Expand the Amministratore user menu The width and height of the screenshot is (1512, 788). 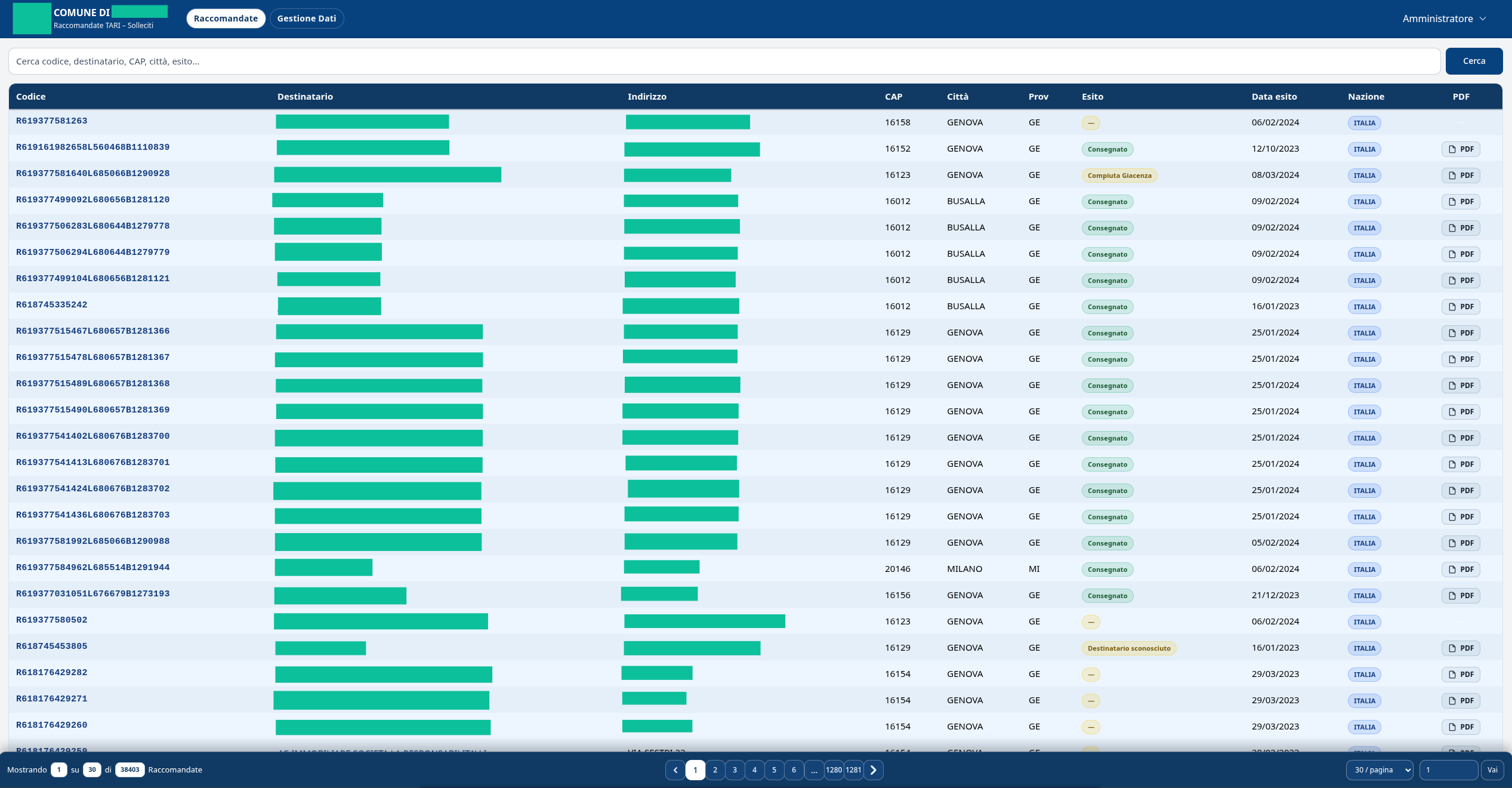click(1444, 19)
